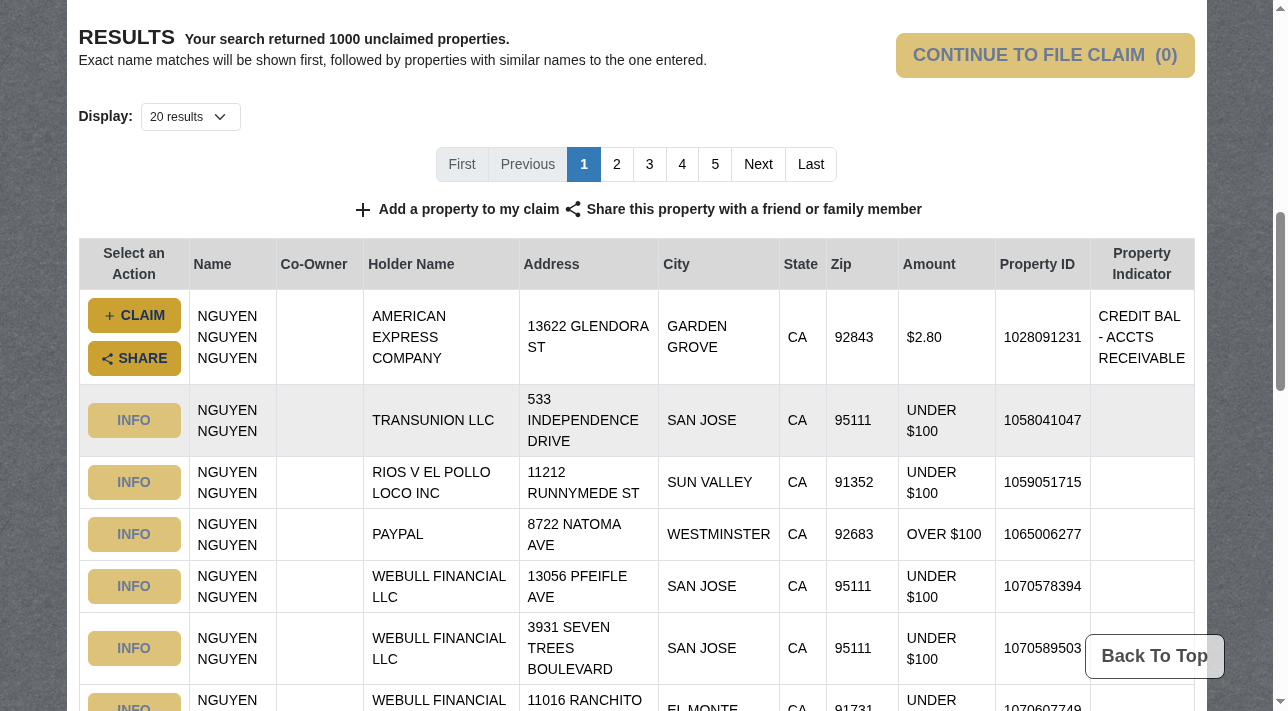Click the page vertical scrollbar thumb
Screen dimensions: 1288x711
coord(1280,301)
